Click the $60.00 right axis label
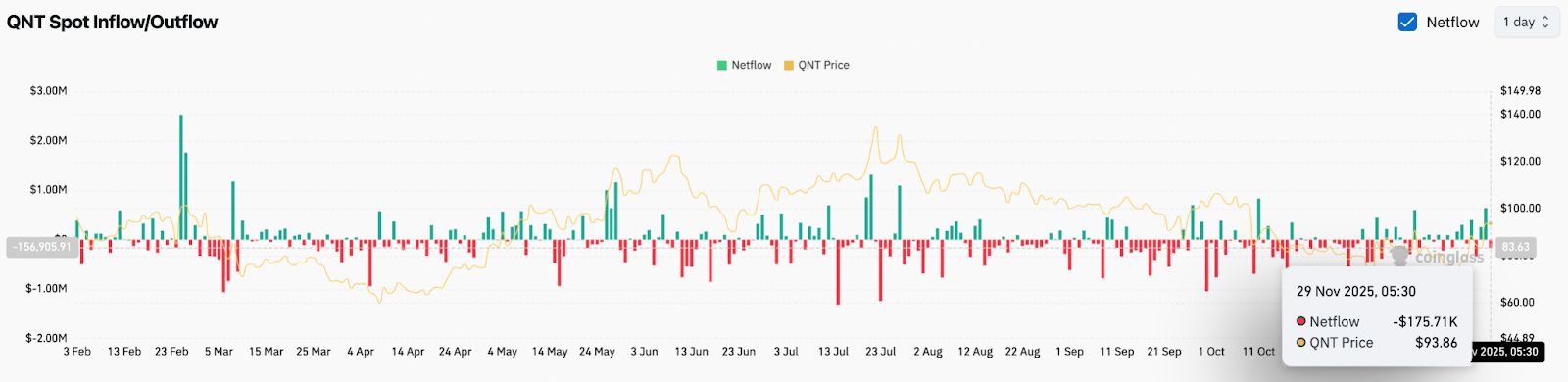Viewport: 1568px width, 382px height. point(1518,303)
